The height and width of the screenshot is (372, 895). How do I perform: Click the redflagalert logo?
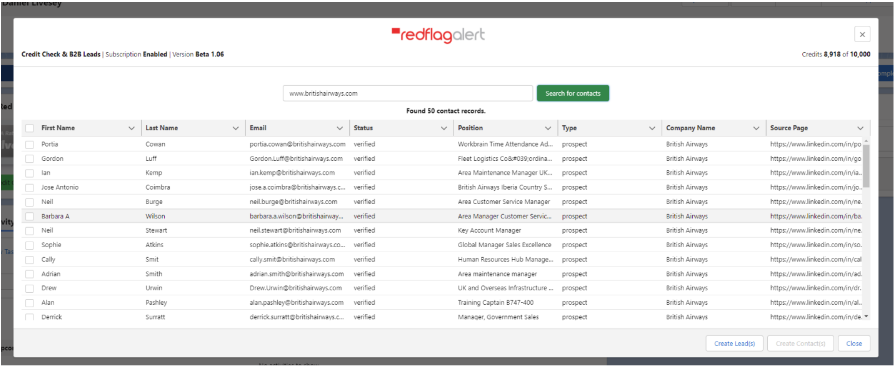438,35
